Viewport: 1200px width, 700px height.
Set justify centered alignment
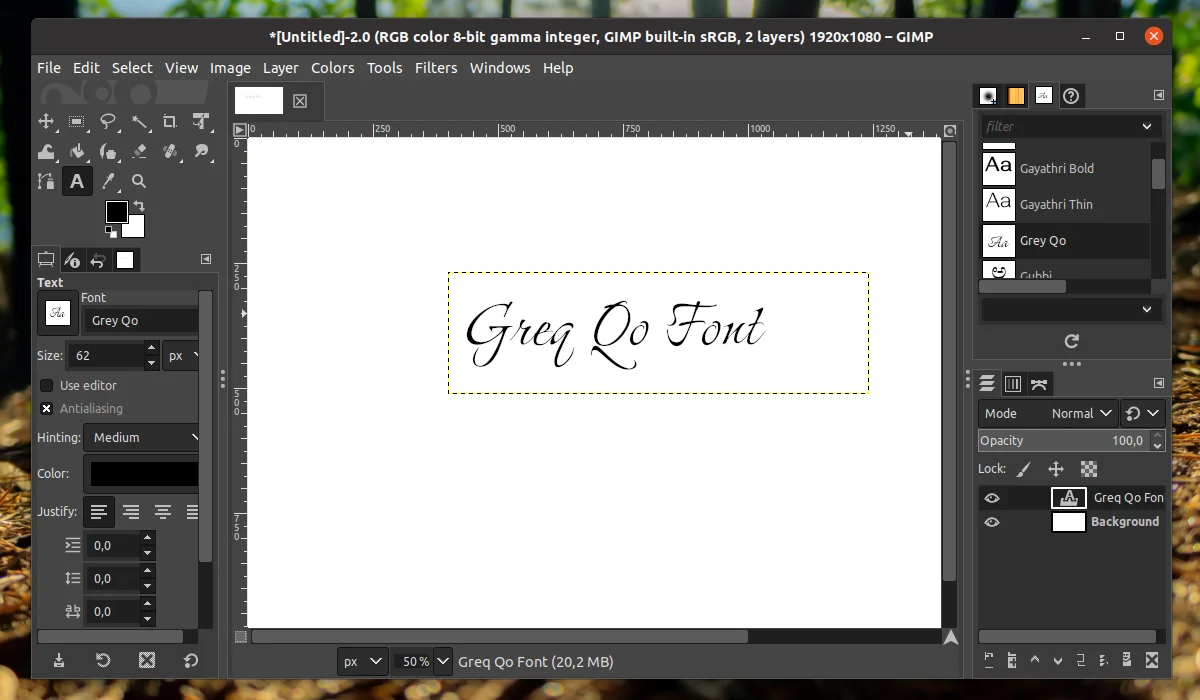point(163,512)
